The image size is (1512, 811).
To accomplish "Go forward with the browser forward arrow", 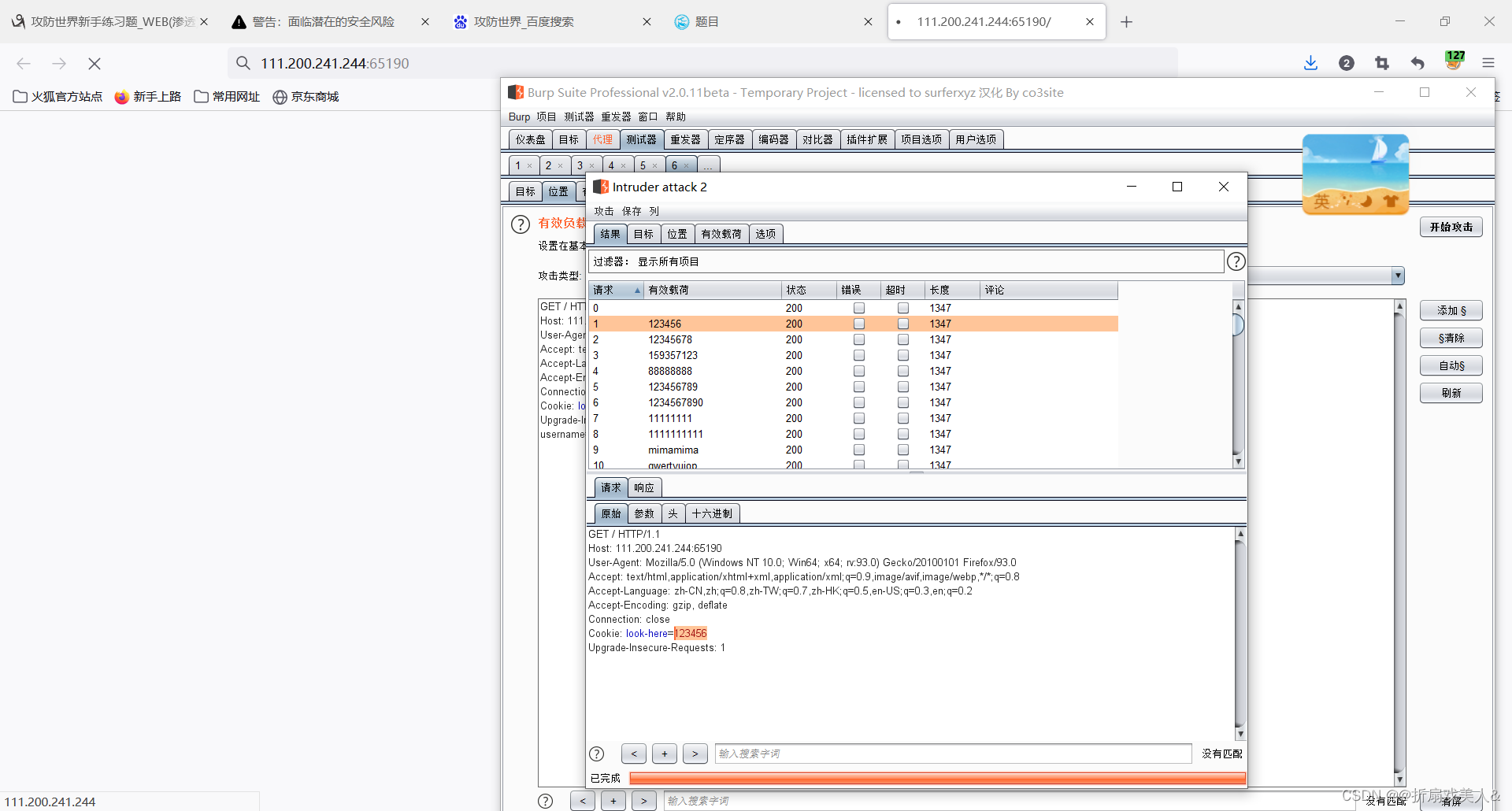I will [59, 64].
